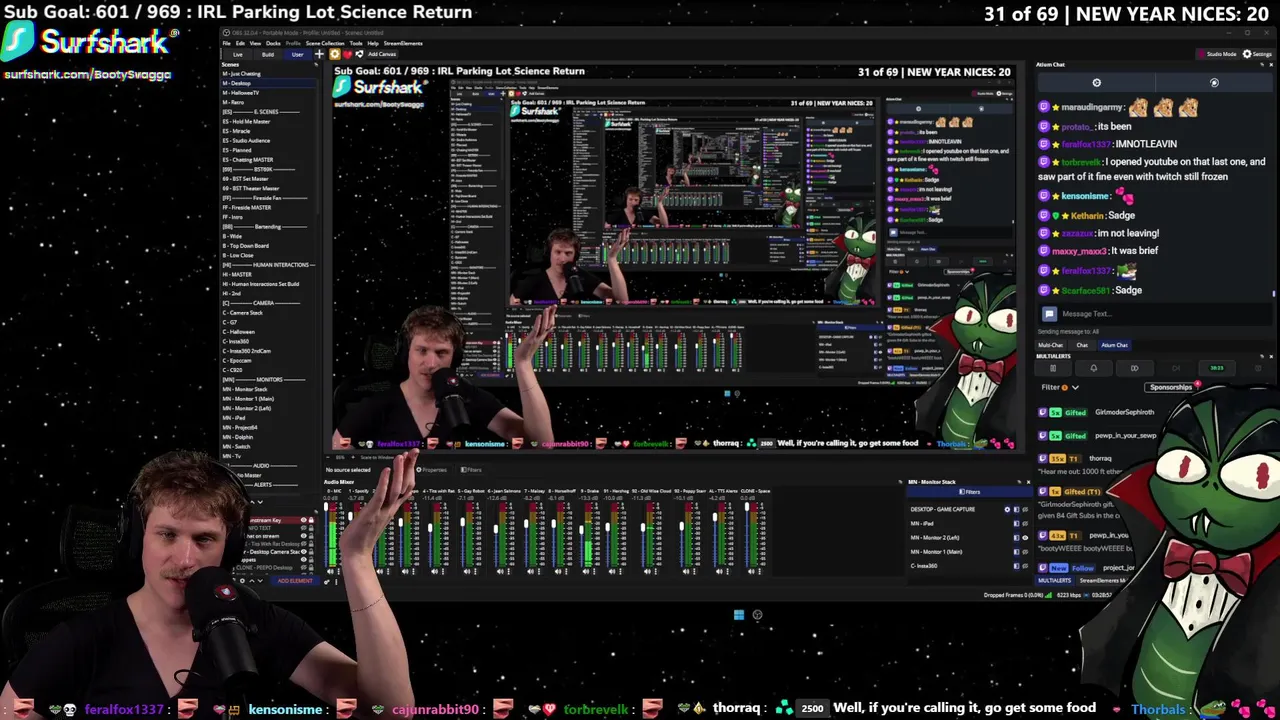Image resolution: width=1280 pixels, height=720 pixels.
Task: Open the OBS Settings gear at top right
Action: pos(1257,53)
